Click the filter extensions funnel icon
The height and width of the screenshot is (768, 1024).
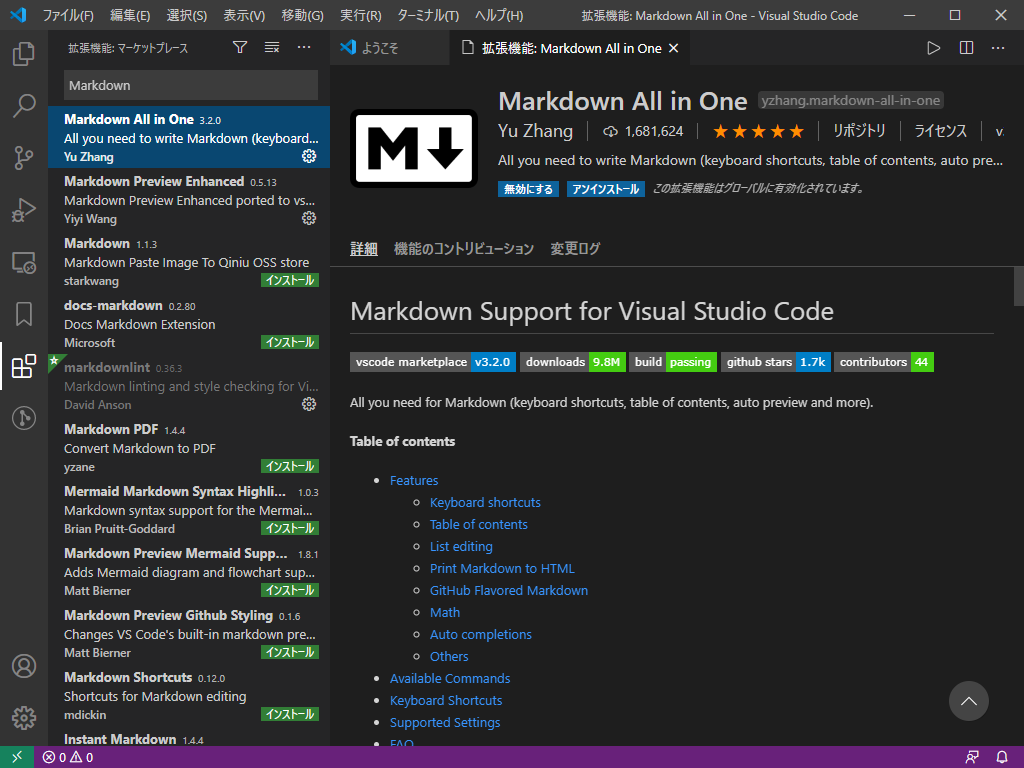tap(240, 47)
